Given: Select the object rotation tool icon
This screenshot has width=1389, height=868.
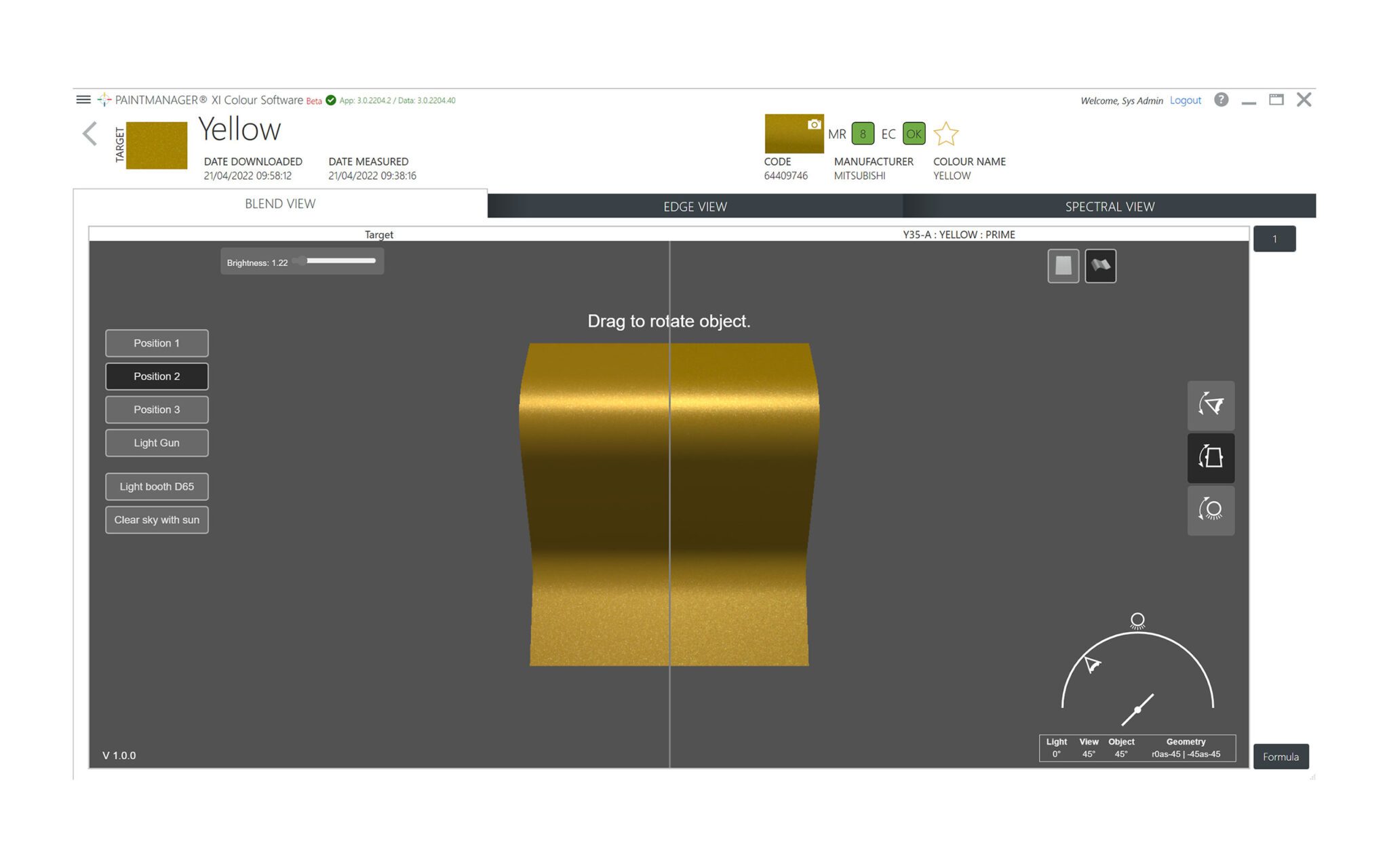Looking at the screenshot, I should [x=1211, y=458].
